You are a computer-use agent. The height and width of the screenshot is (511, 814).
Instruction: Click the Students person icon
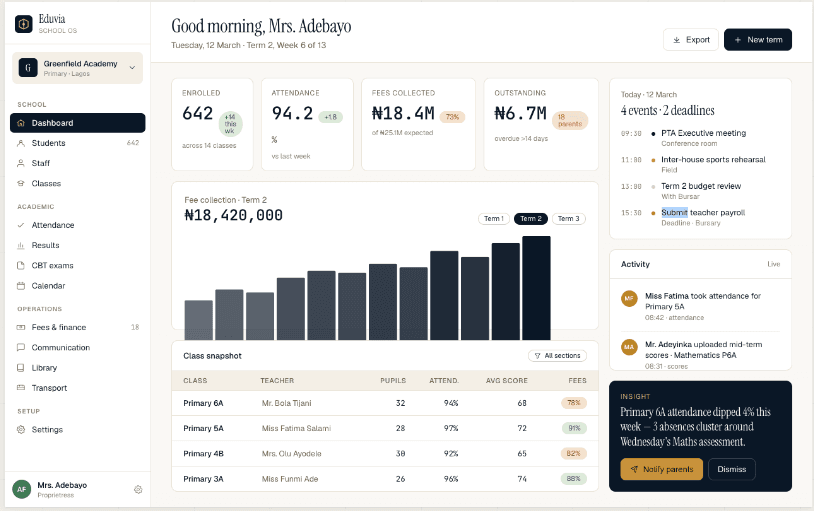tap(21, 143)
